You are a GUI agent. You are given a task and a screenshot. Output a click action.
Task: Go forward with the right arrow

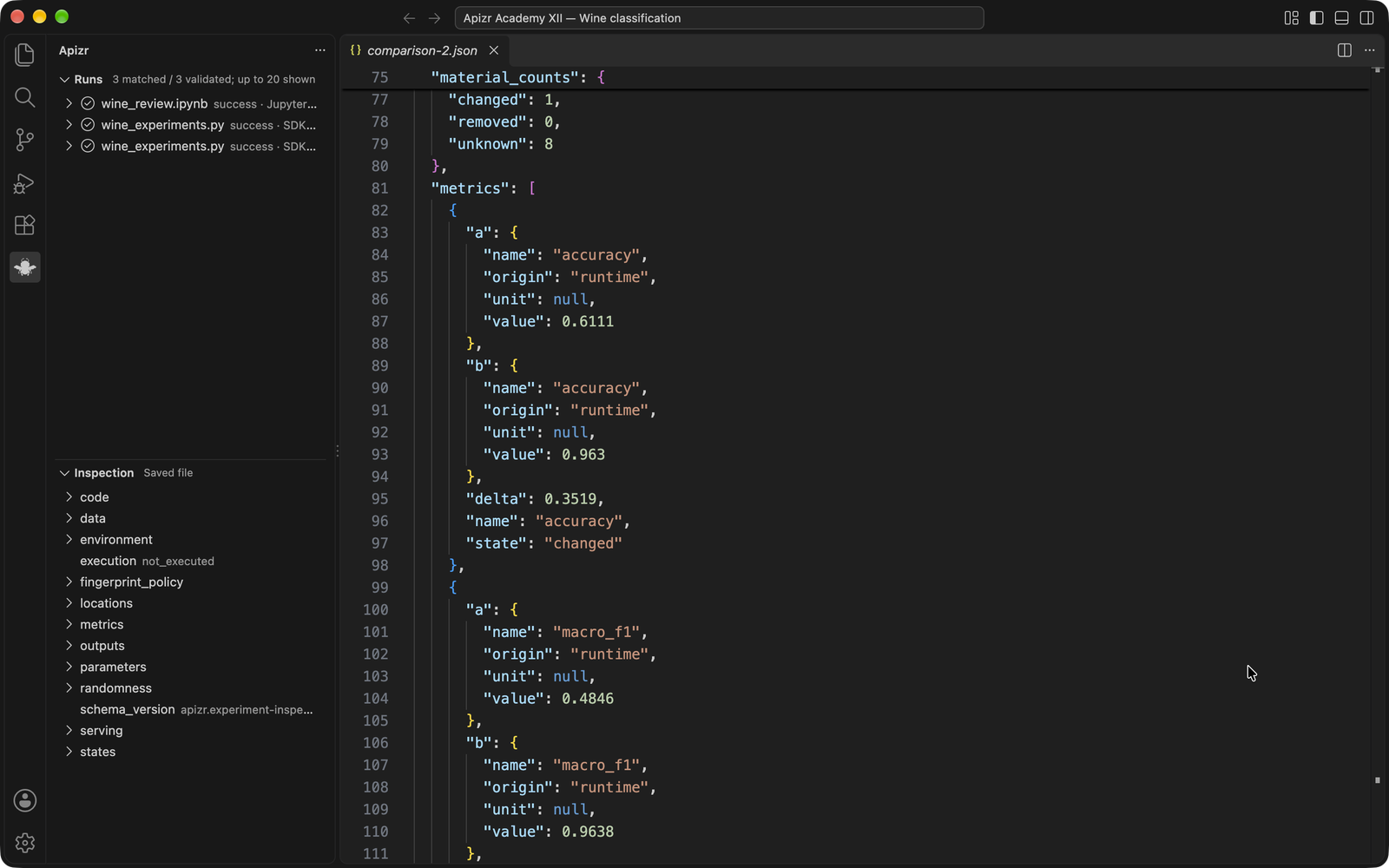[434, 18]
